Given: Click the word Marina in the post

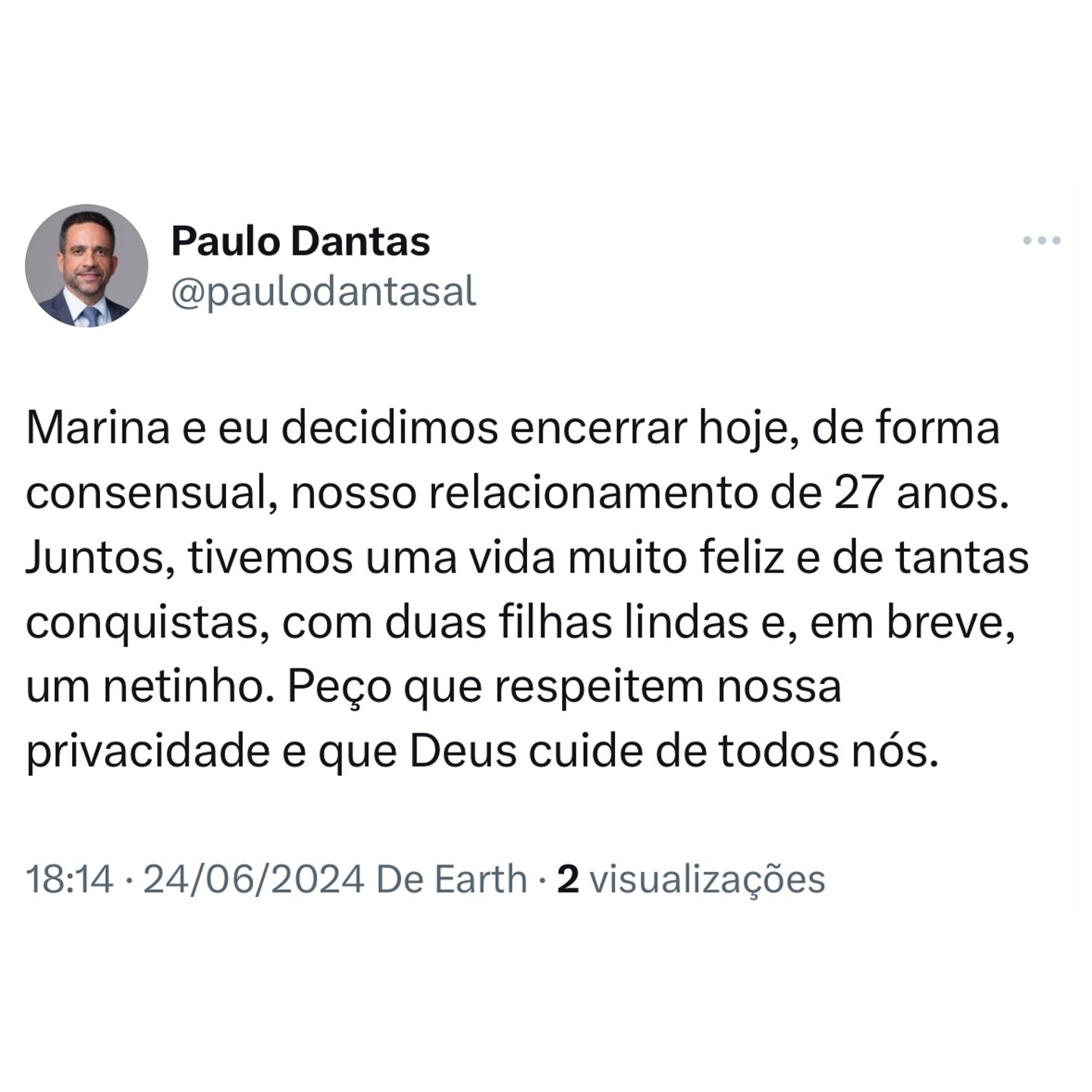Looking at the screenshot, I should pyautogui.click(x=98, y=428).
